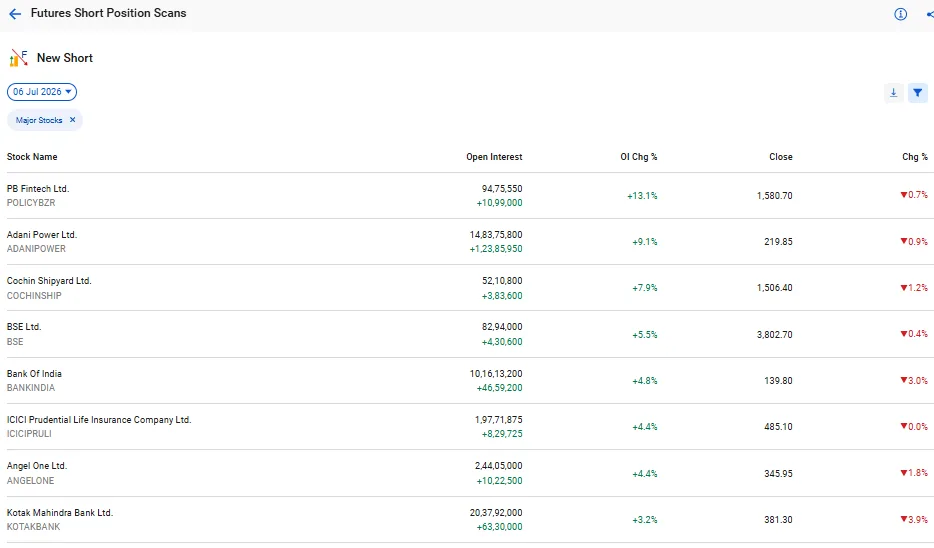934x548 pixels.
Task: Click OI change value +1,23,85,950
Action: [496, 248]
